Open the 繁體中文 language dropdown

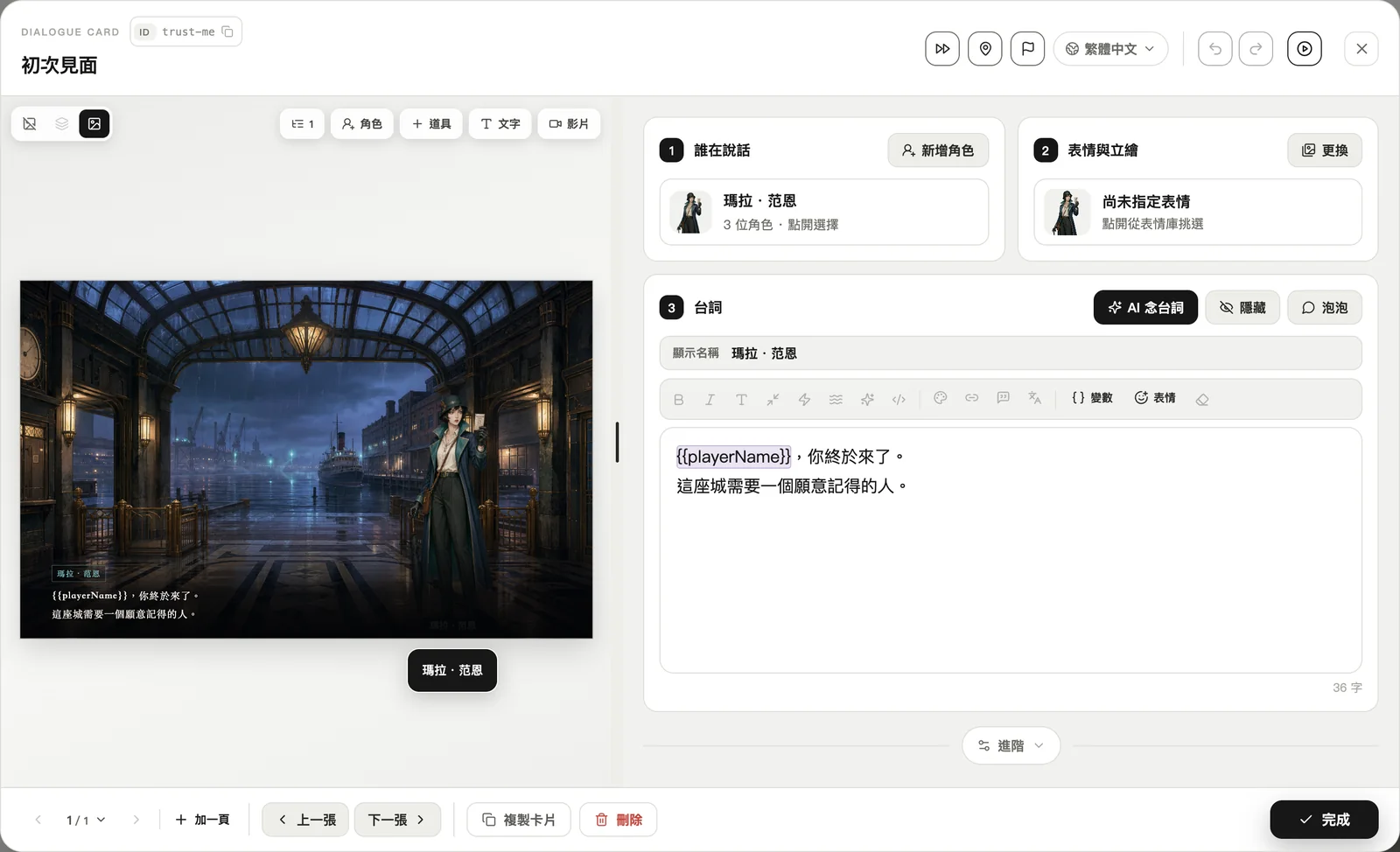[1110, 49]
